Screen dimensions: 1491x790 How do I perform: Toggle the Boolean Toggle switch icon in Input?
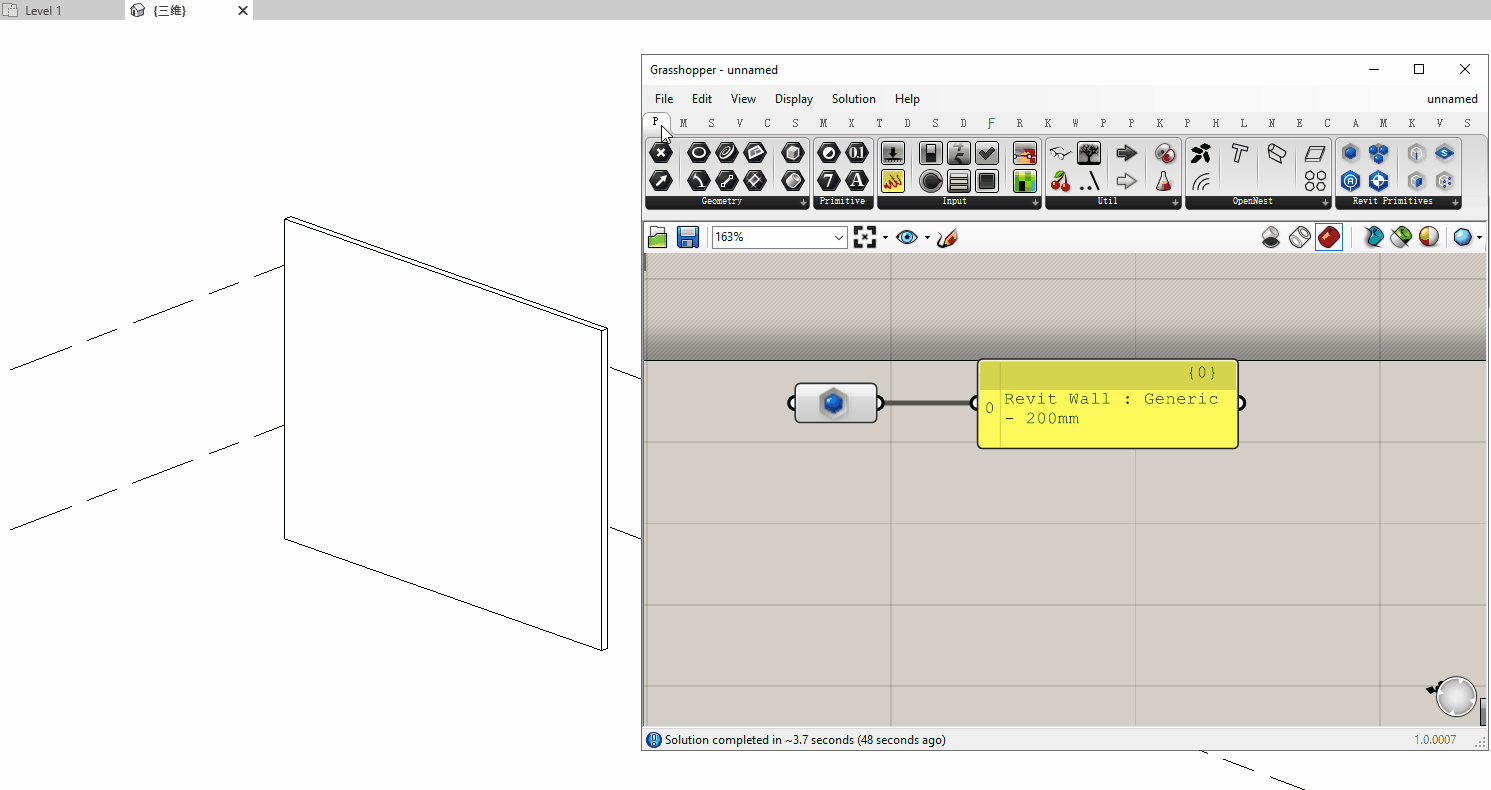click(931, 153)
